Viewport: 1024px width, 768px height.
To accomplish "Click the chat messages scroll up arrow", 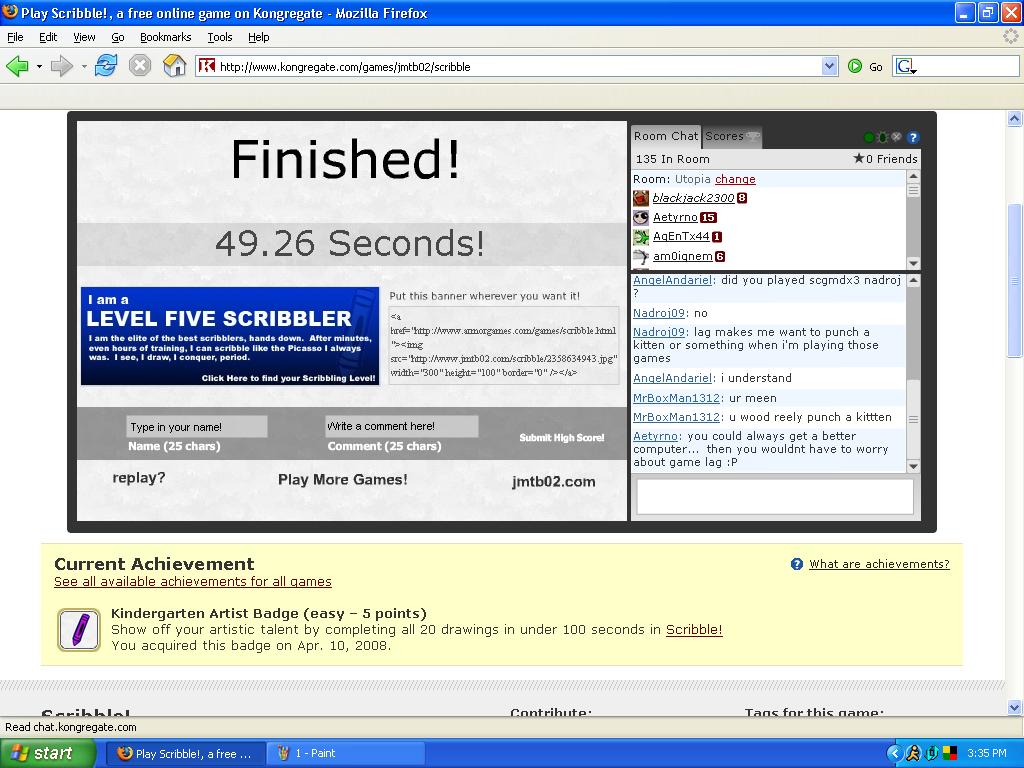I will 913,281.
